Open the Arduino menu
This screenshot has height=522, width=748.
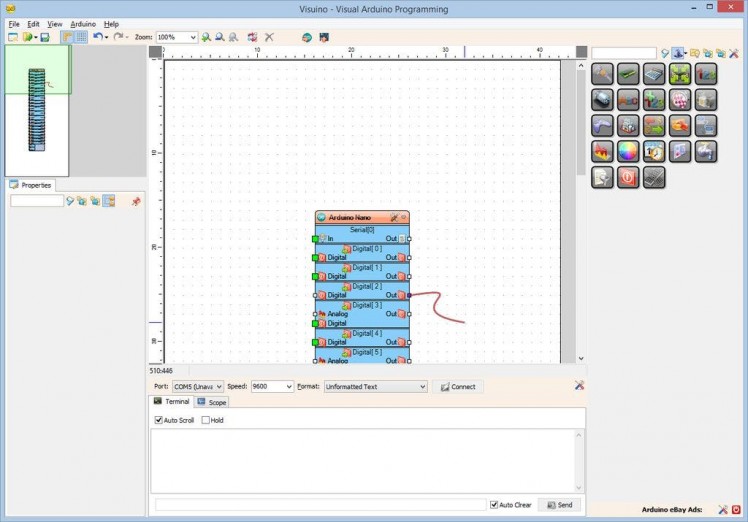point(83,23)
